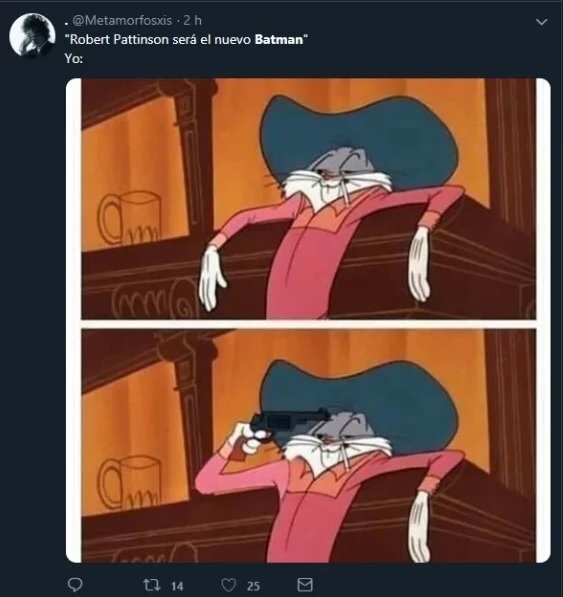Retweet this post using the arrows icon

(151, 584)
